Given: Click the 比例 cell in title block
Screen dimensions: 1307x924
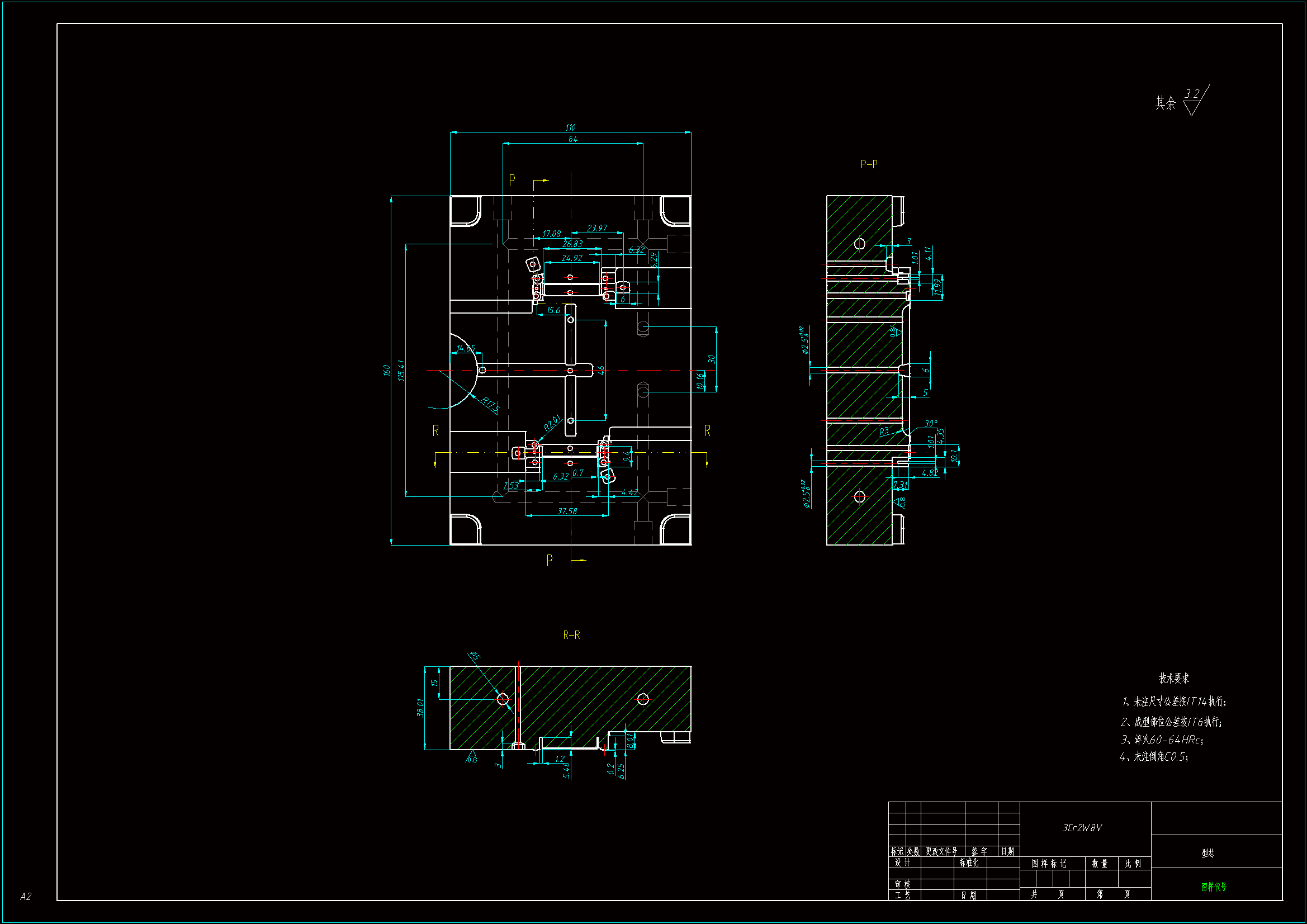Looking at the screenshot, I should tap(1132, 864).
